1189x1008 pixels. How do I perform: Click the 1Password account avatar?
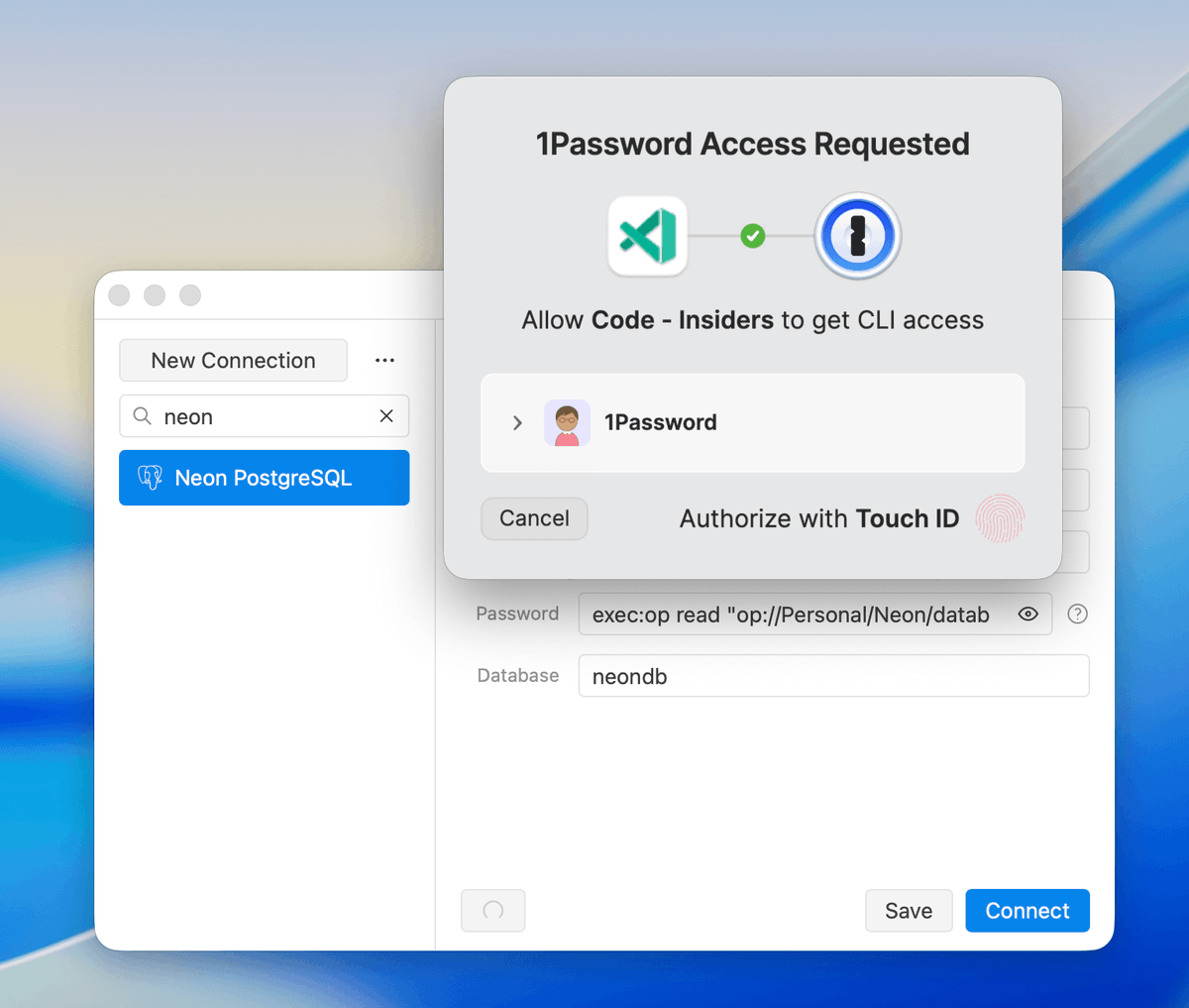click(567, 423)
